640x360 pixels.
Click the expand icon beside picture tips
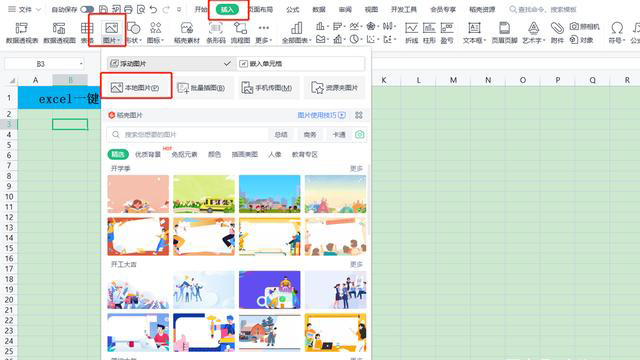[x=359, y=115]
